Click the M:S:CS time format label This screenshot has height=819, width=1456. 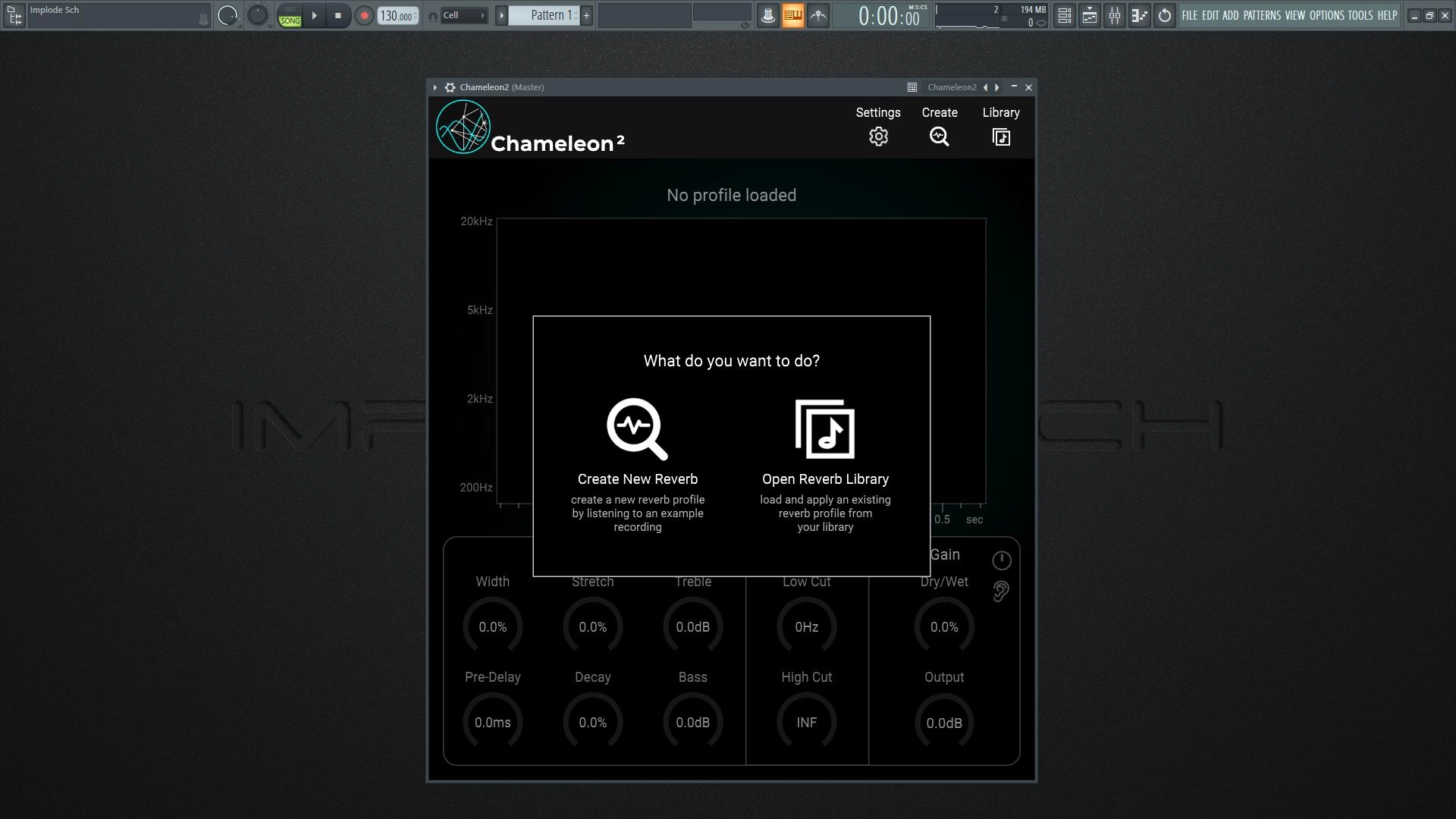pyautogui.click(x=918, y=8)
